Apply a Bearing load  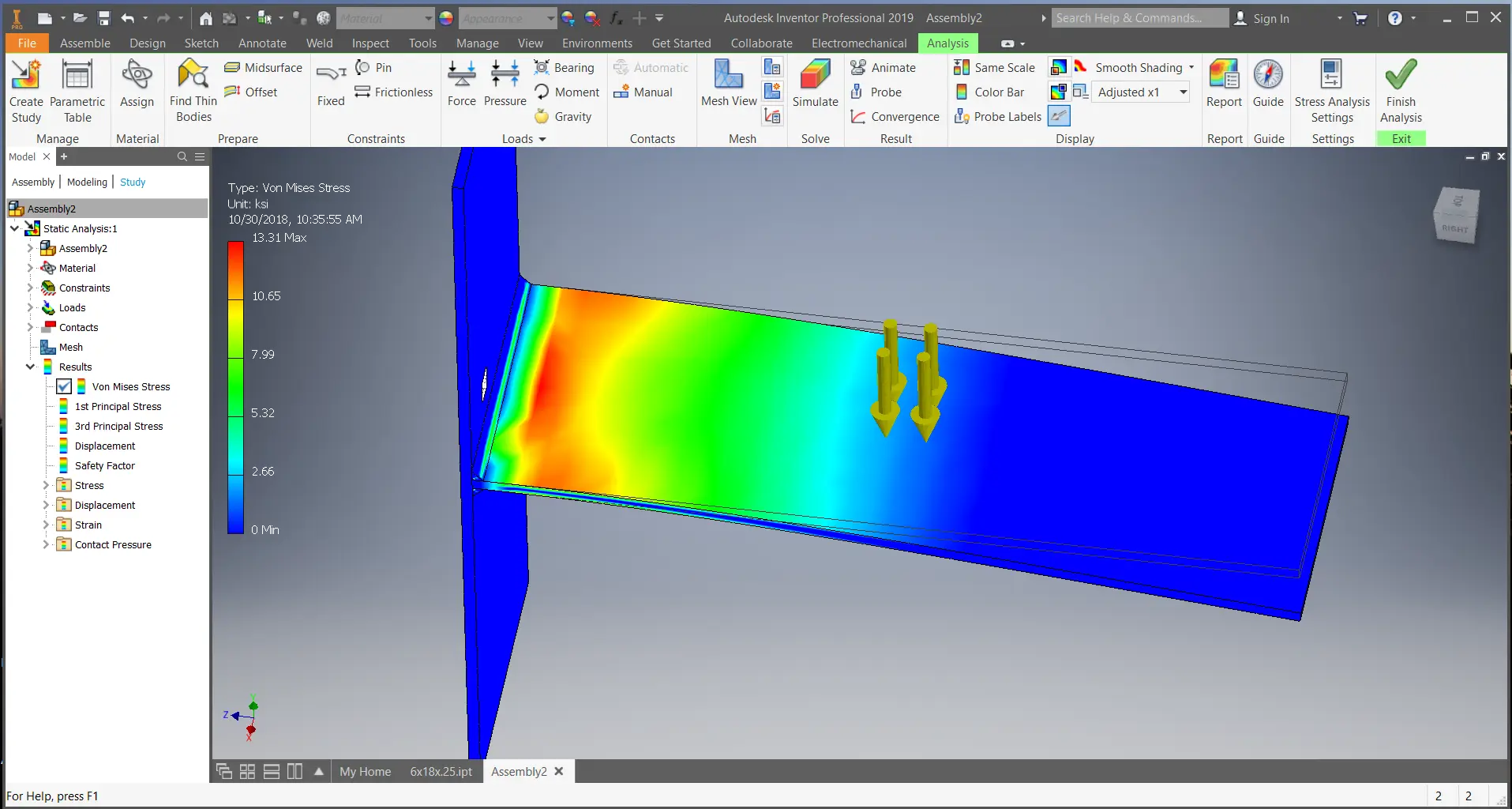[x=564, y=68]
